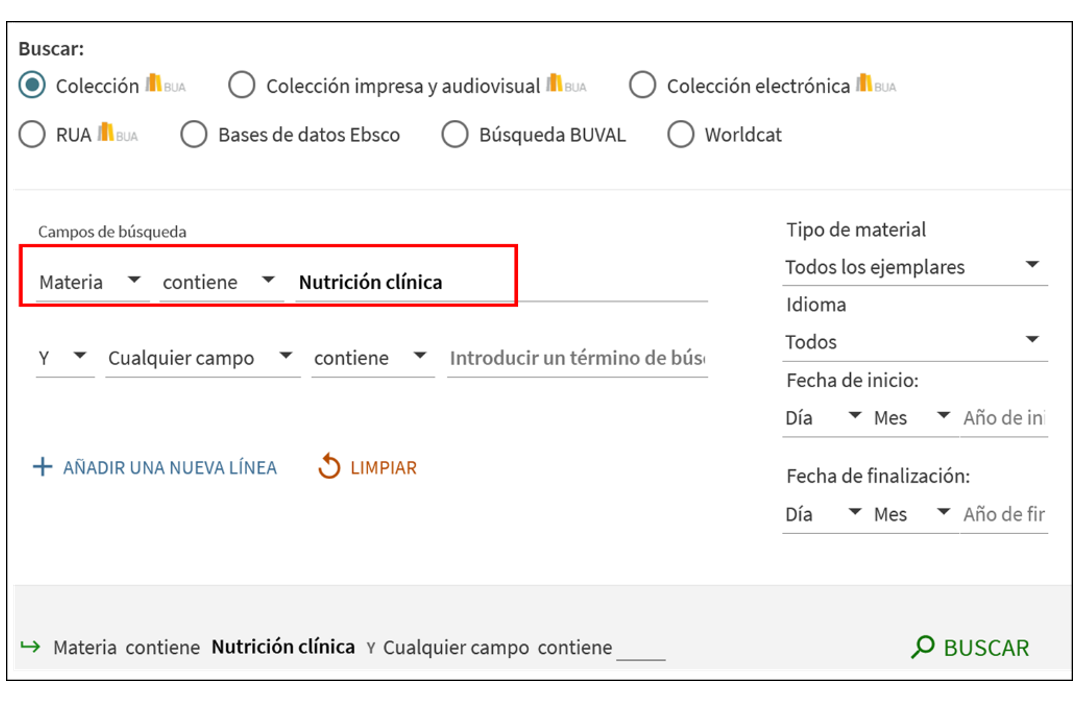1087x704 pixels.
Task: Click the BUA icon beside RUA
Action: 117,134
